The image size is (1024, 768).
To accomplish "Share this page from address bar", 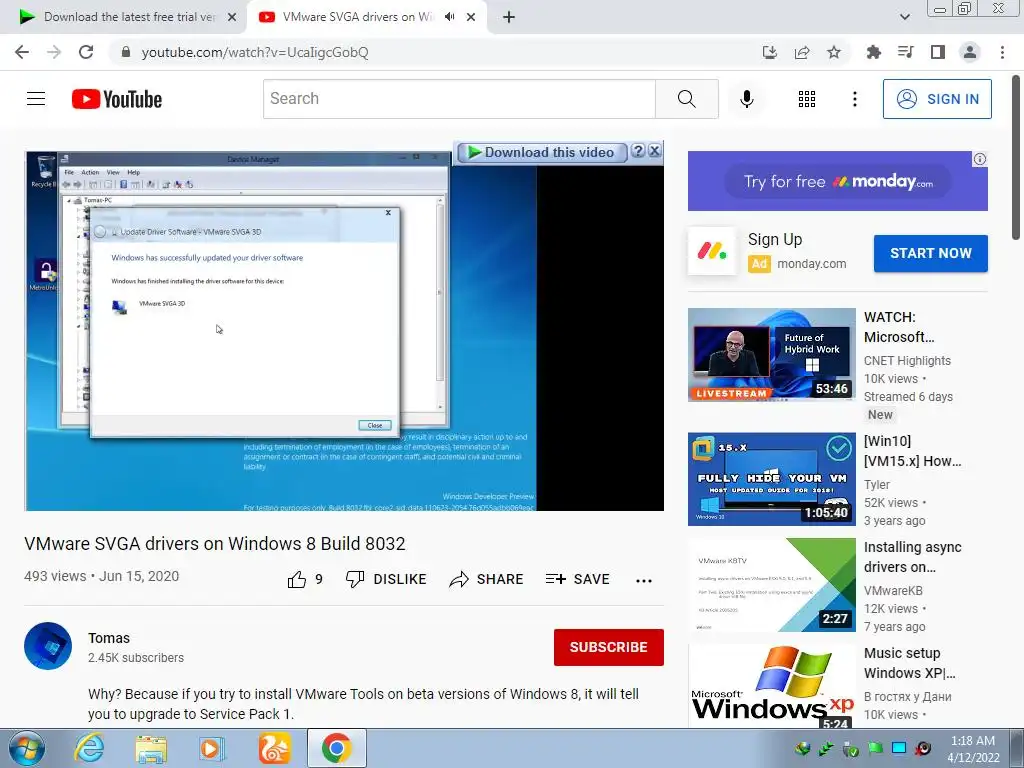I will 802,52.
